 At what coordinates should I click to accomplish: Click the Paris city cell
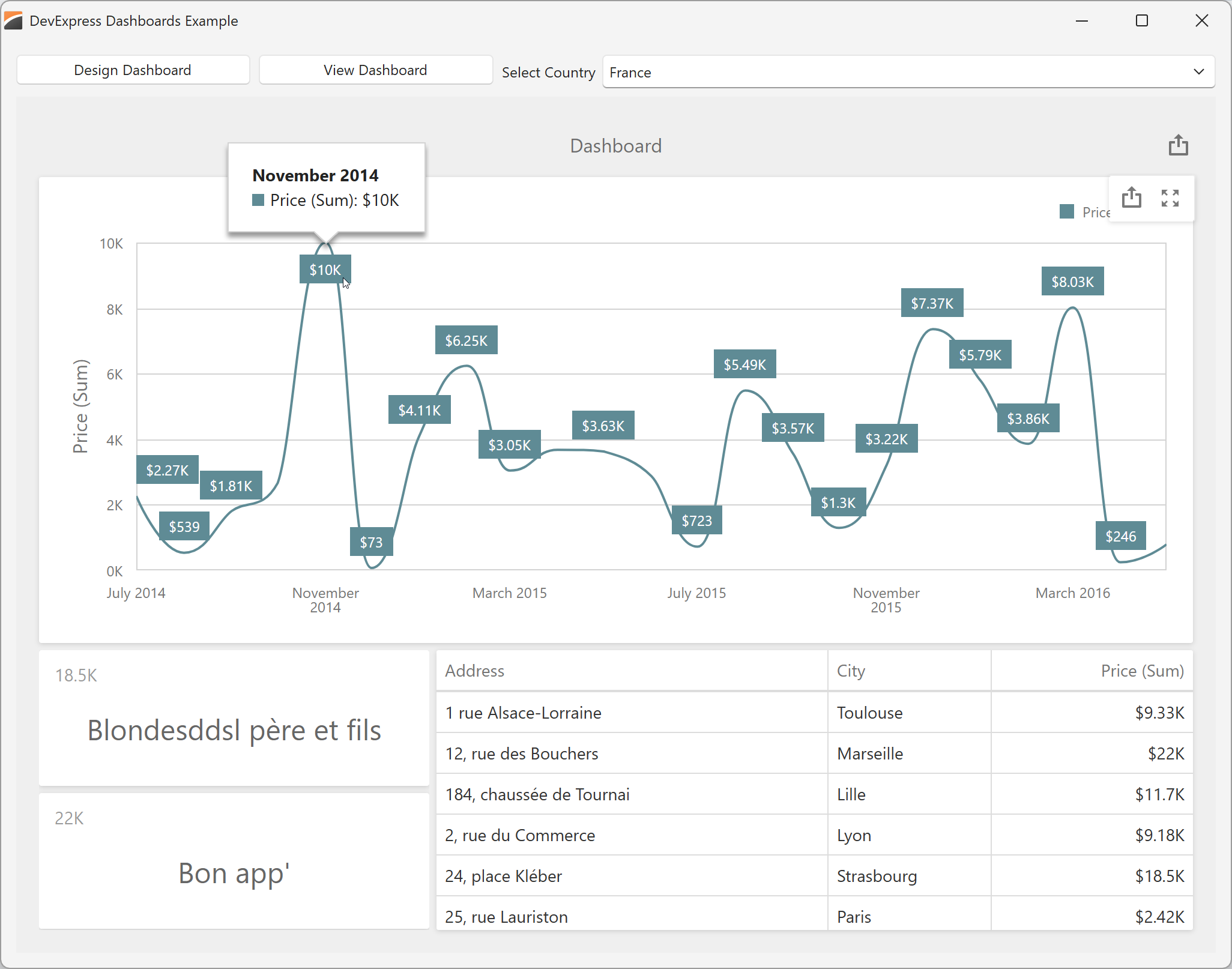909,914
